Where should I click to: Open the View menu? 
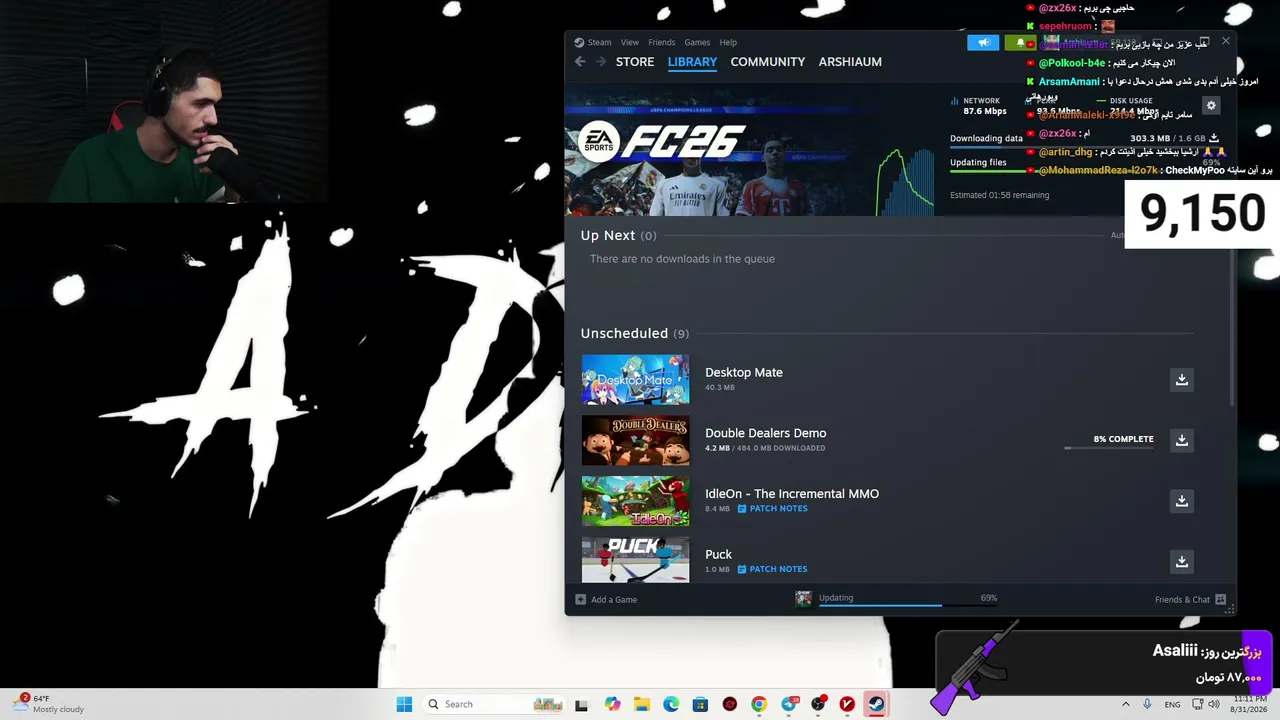tap(630, 42)
